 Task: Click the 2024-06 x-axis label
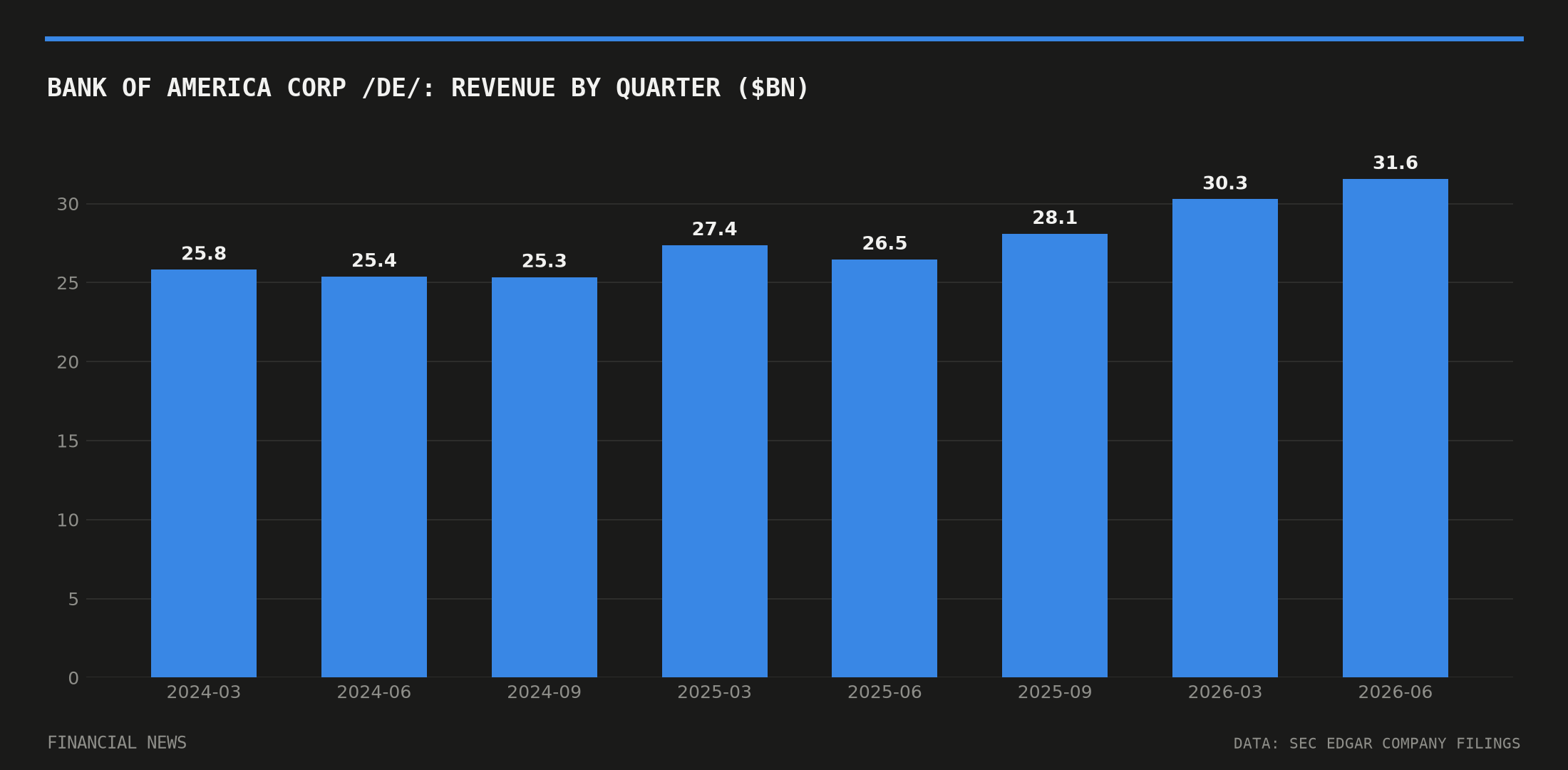[374, 692]
